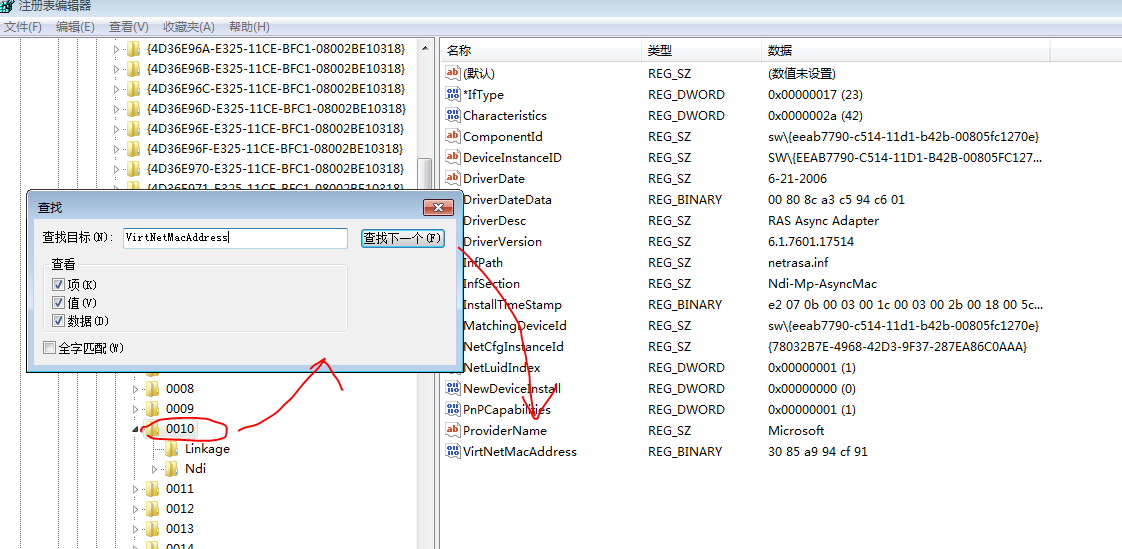Open the 编辑(E) menu
The image size is (1122, 549).
coord(75,27)
